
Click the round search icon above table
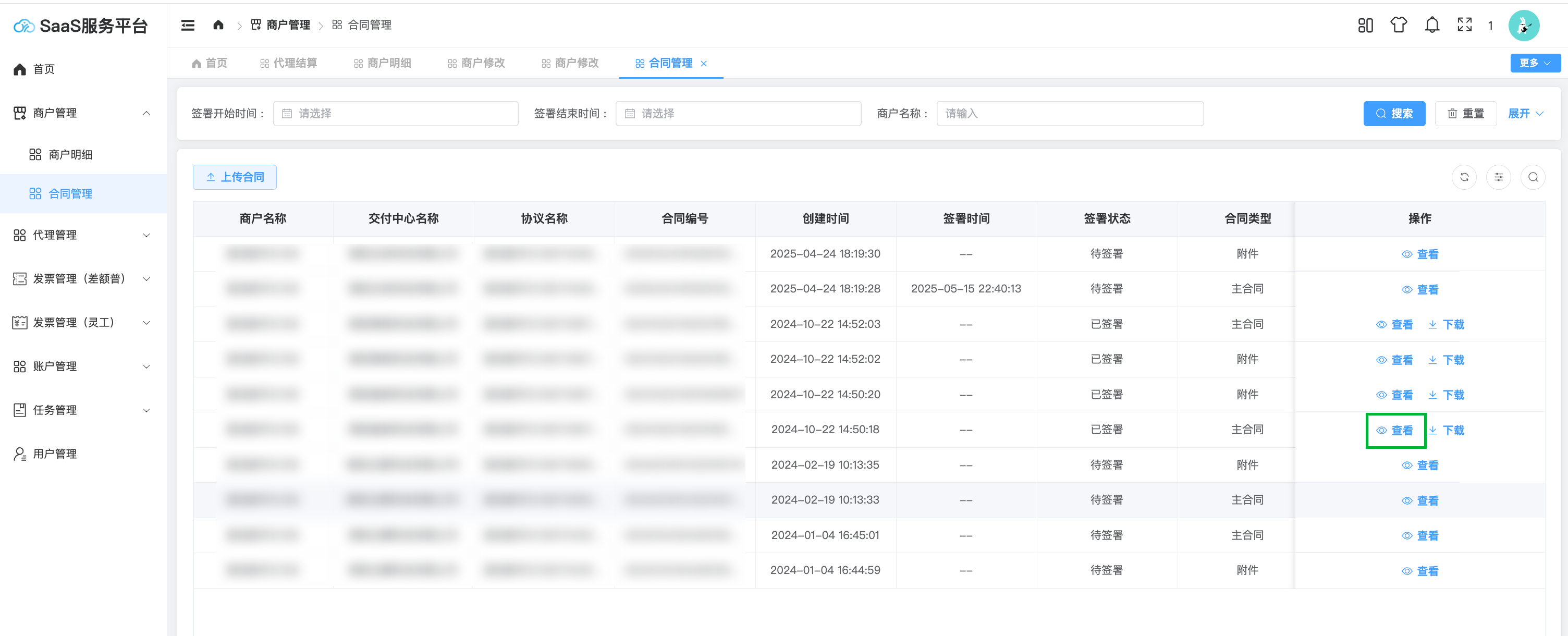(1532, 177)
